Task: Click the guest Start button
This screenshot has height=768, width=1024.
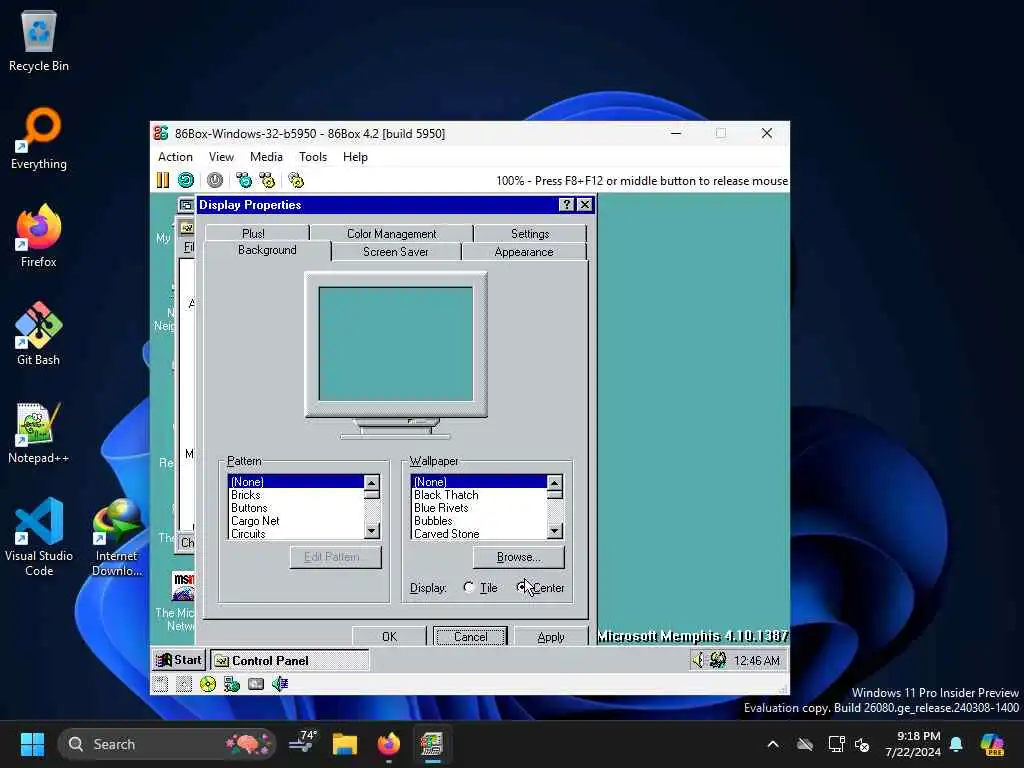Action: point(179,660)
